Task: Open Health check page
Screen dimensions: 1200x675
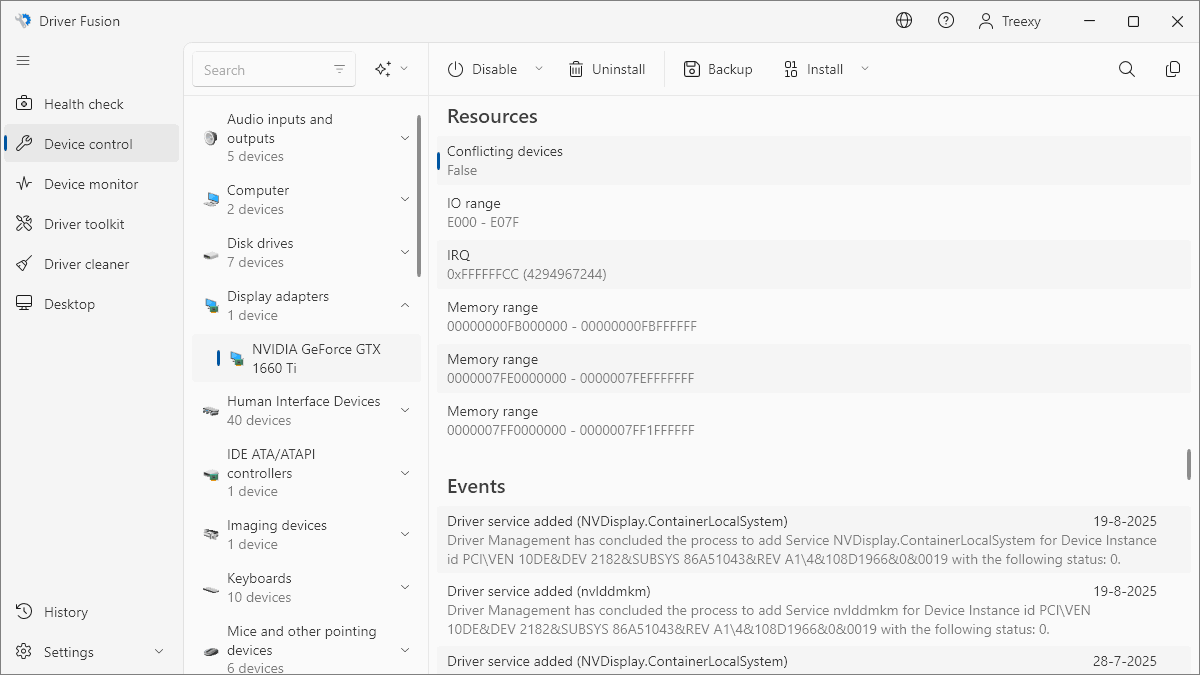Action: coord(84,104)
